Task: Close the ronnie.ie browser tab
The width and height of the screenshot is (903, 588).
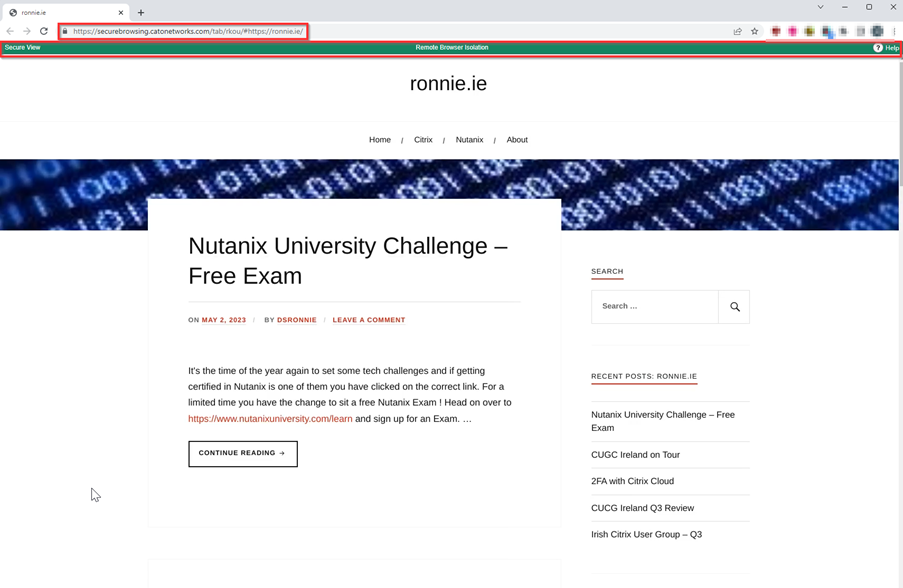Action: [x=121, y=12]
